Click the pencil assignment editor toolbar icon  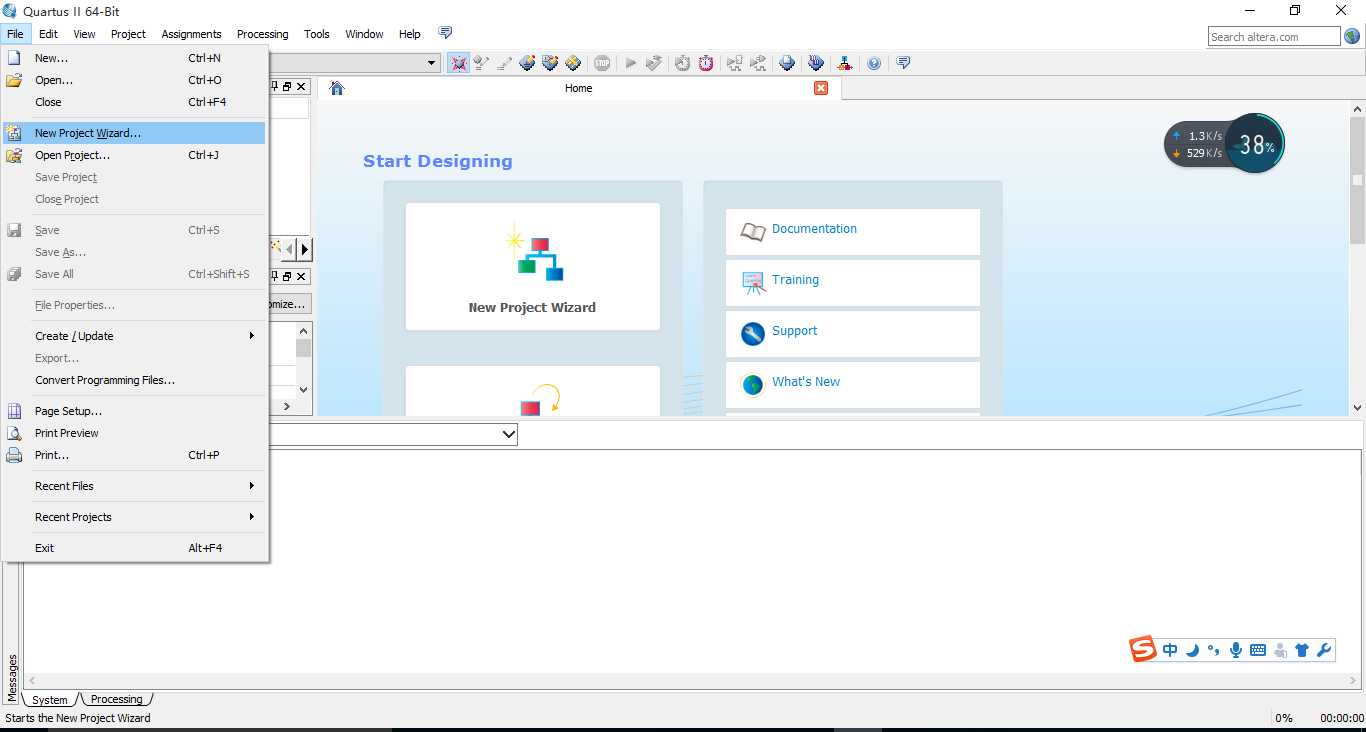coord(505,63)
